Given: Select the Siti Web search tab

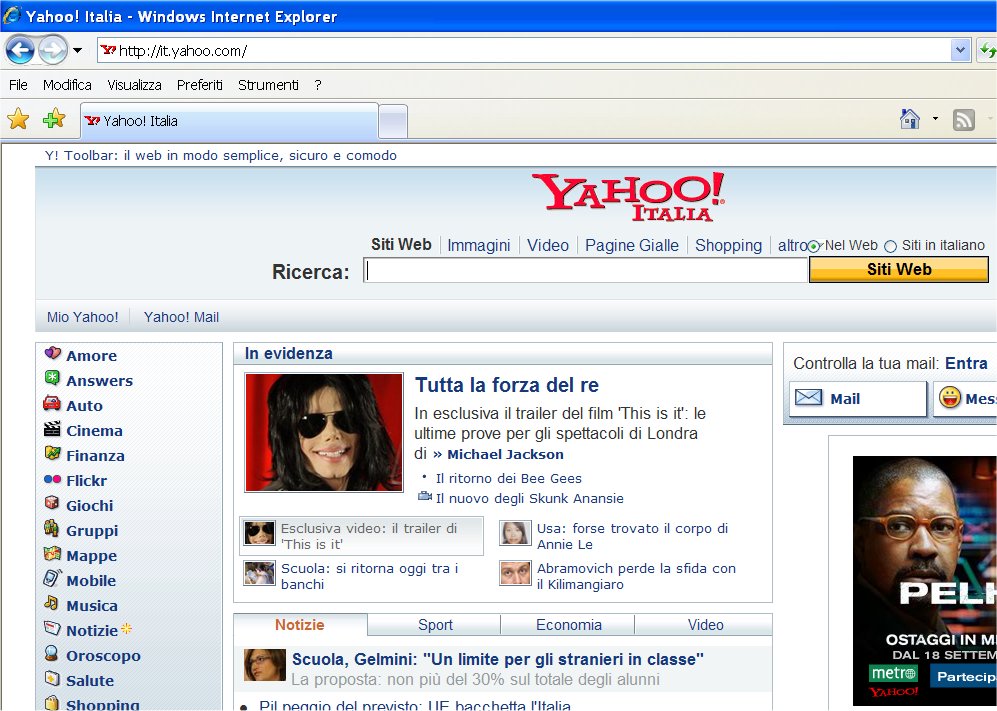Looking at the screenshot, I should tap(401, 245).
